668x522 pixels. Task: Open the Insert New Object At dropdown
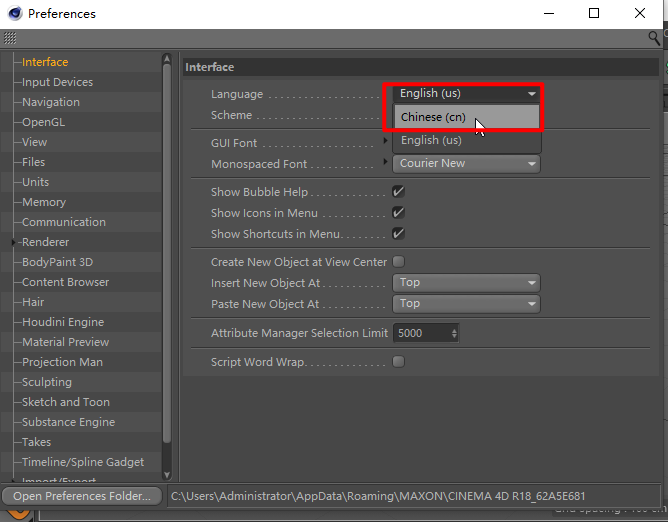(466, 283)
